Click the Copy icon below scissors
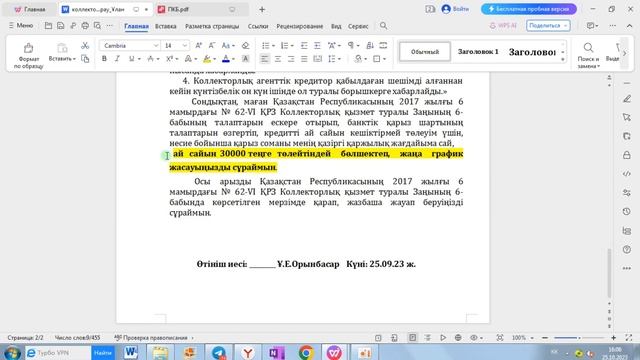This screenshot has height=360, width=640. pyautogui.click(x=85, y=59)
